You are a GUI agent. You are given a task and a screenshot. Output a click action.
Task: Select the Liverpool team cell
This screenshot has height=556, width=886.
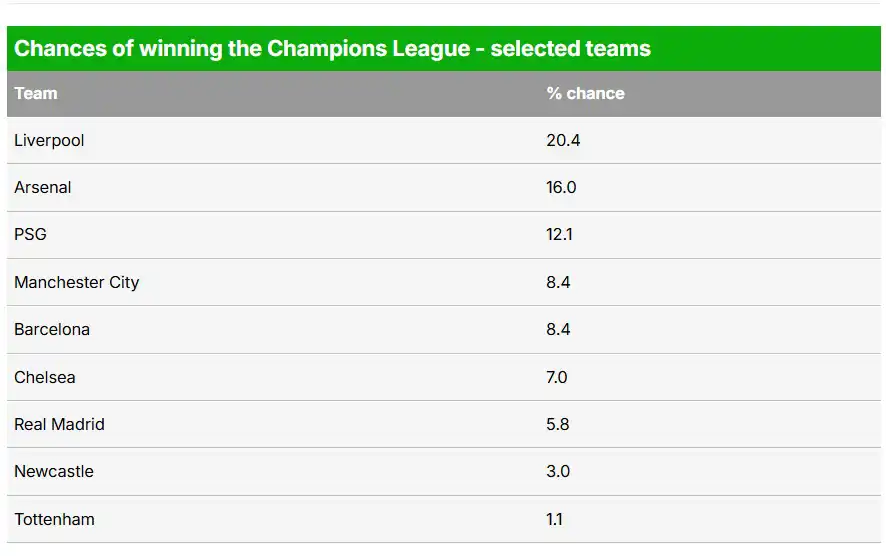49,140
